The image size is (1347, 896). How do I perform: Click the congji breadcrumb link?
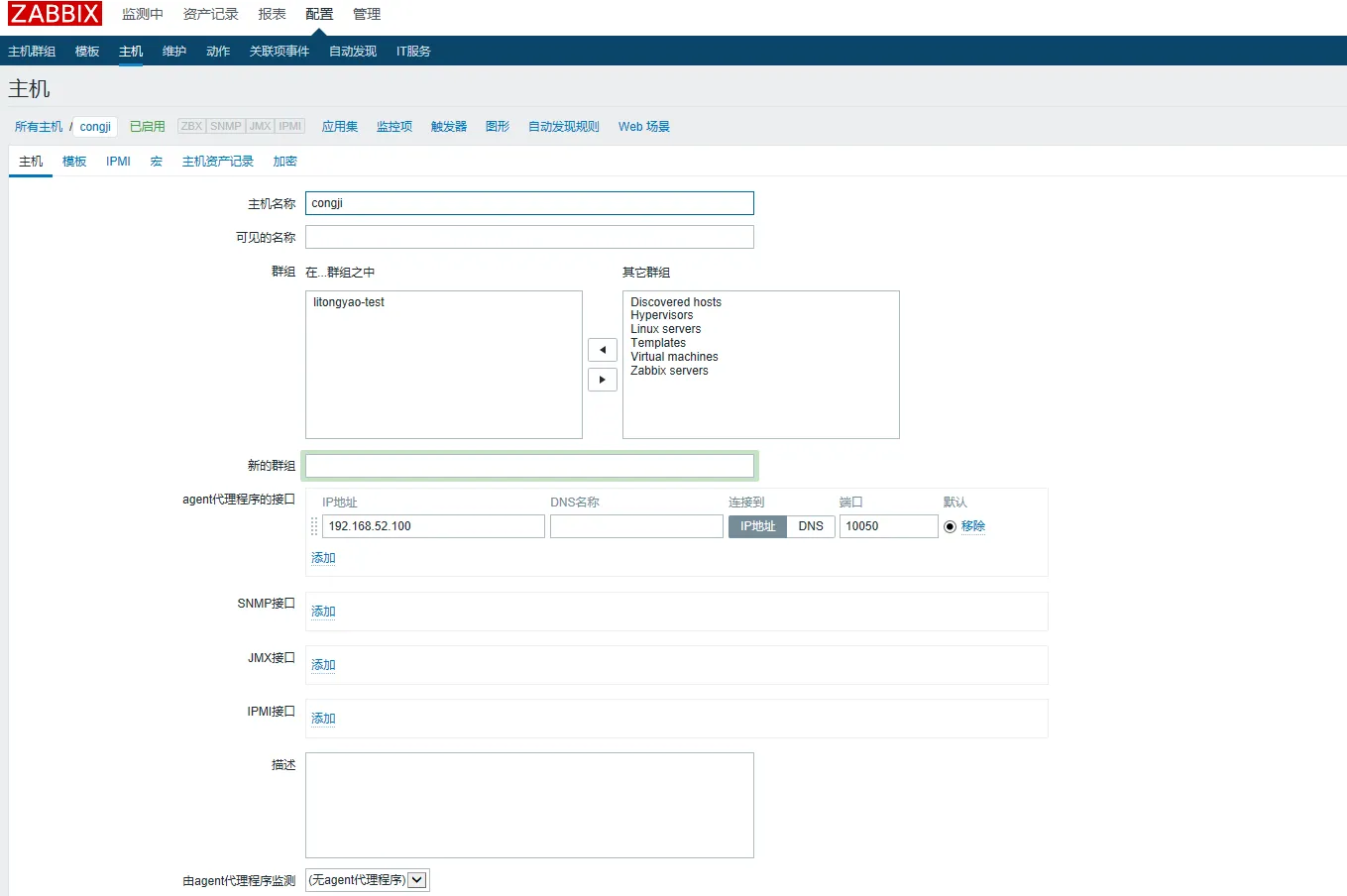pyautogui.click(x=95, y=127)
